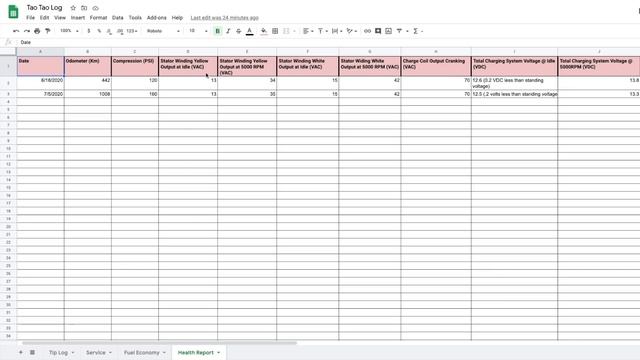Format as currency with dollar icon

pyautogui.click(x=89, y=31)
